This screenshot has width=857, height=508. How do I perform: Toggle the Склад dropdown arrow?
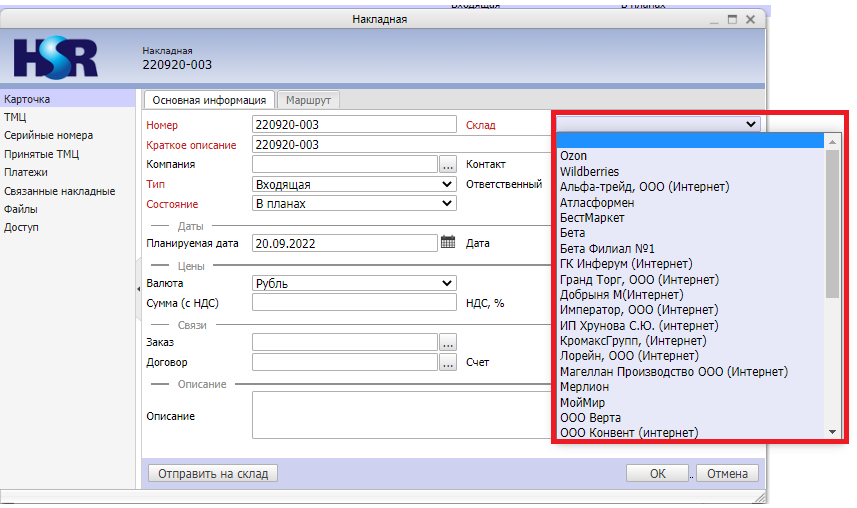(750, 124)
